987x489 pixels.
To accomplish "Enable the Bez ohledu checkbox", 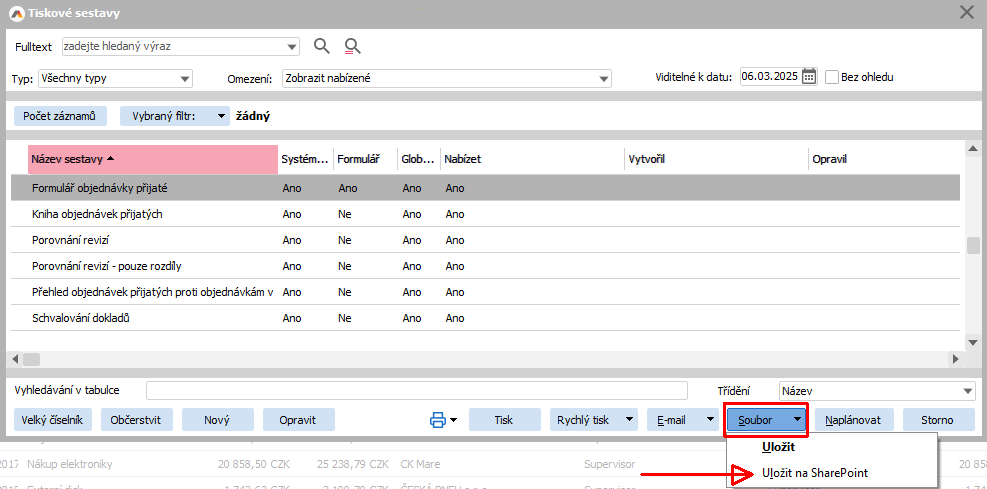I will pyautogui.click(x=832, y=77).
